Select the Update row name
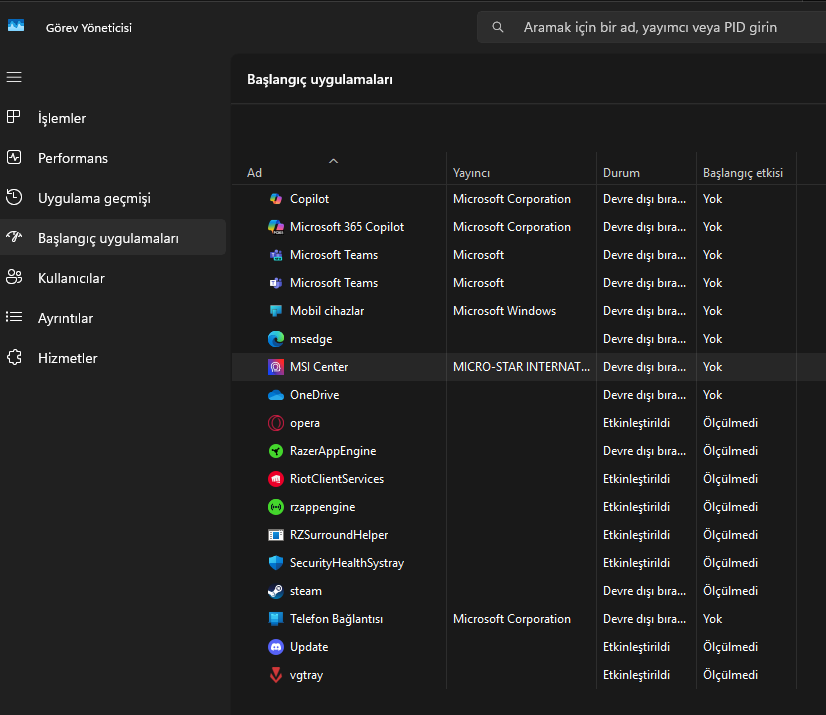The image size is (826, 715). point(309,647)
